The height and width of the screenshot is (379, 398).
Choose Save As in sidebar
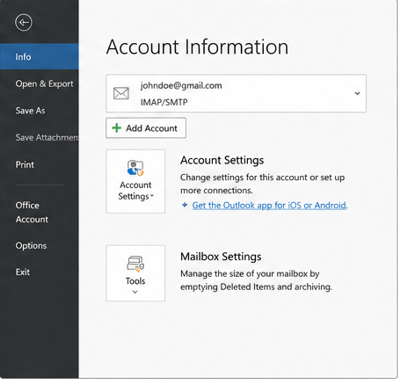30,111
